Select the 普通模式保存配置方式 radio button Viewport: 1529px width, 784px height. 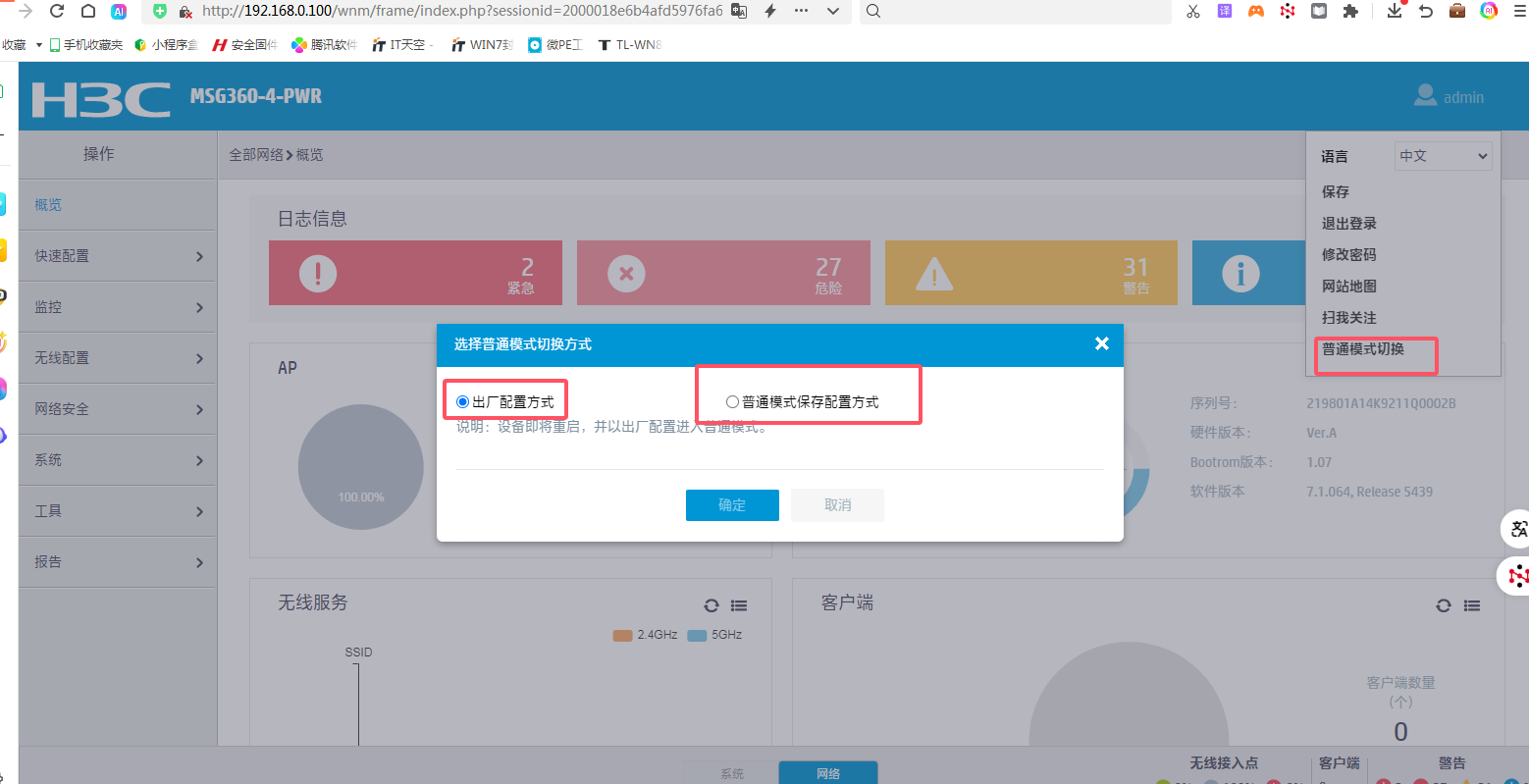[732, 402]
